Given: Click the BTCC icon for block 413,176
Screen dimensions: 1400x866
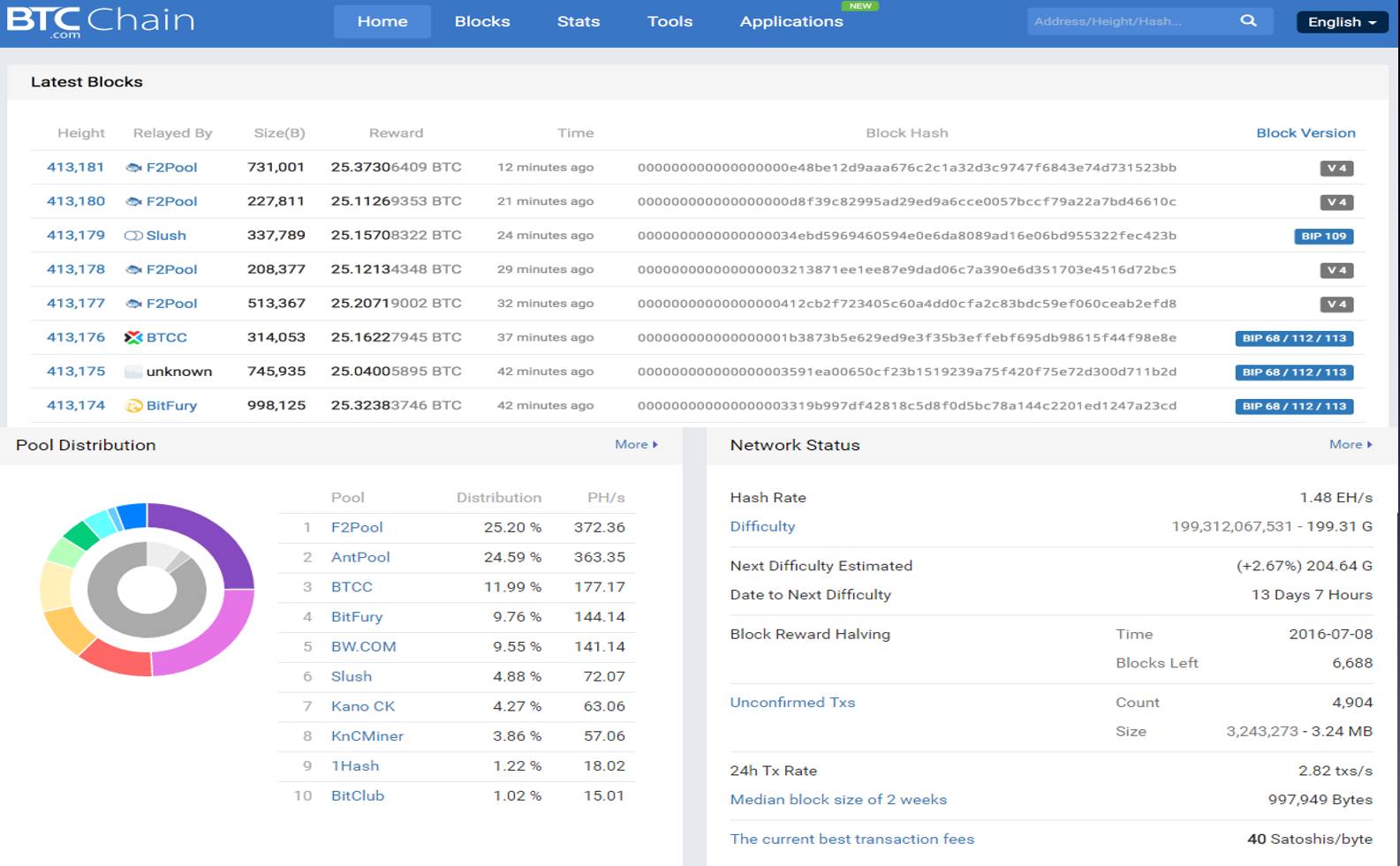Looking at the screenshot, I should coord(133,337).
